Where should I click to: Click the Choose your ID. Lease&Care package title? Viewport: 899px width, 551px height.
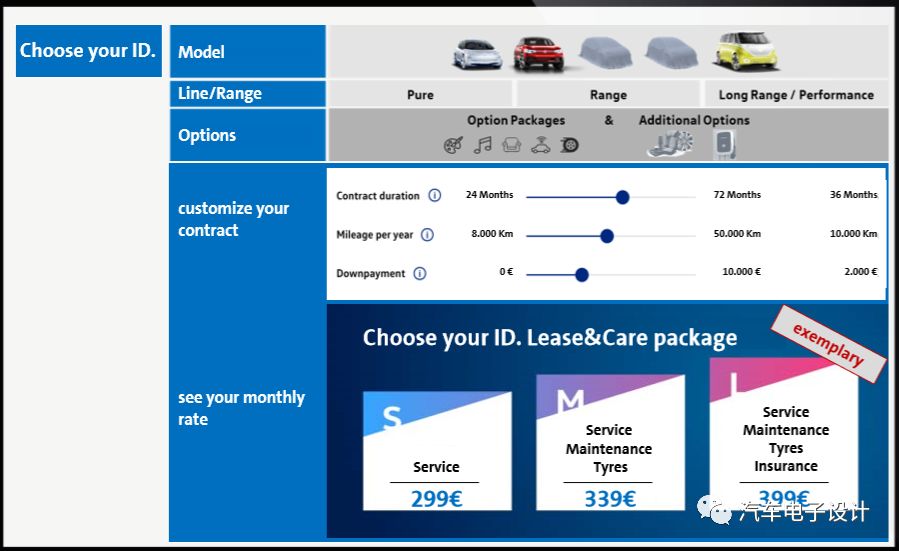[x=550, y=338]
